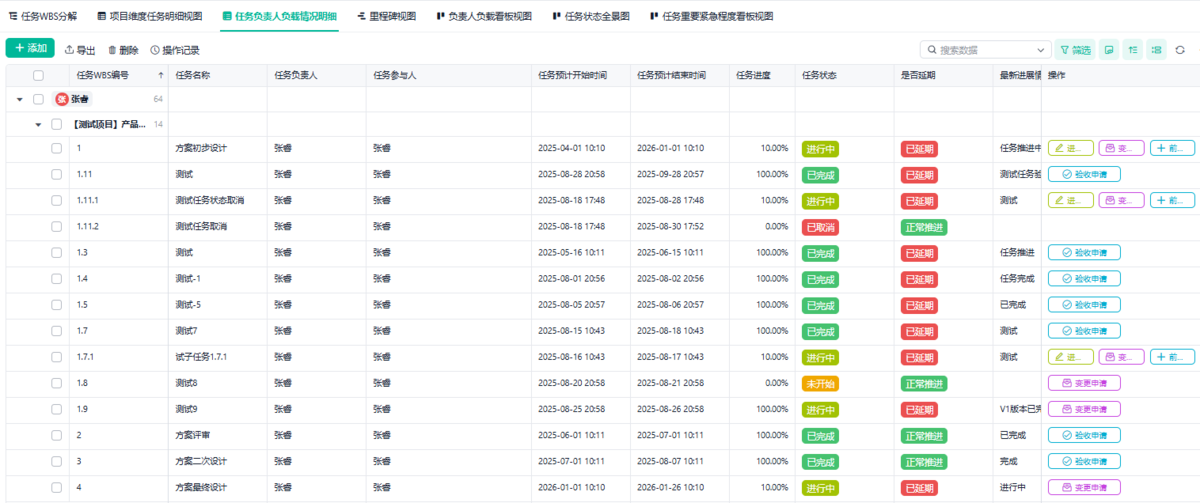Click the task name 方案最终设计
1200x503 pixels.
click(x=201, y=487)
